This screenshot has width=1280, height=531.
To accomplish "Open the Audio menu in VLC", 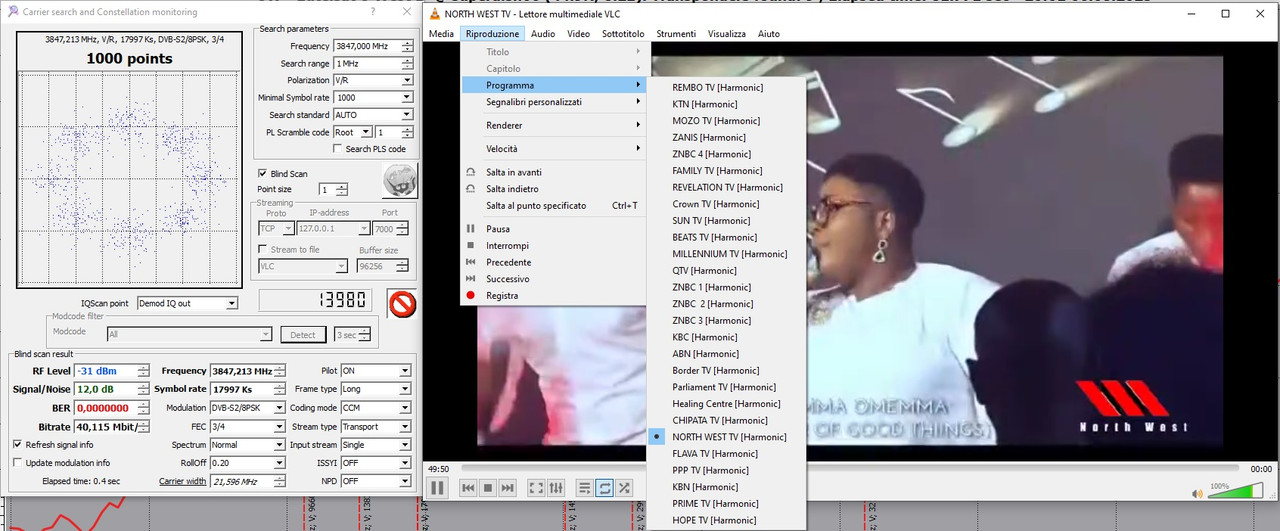I will 543,33.
